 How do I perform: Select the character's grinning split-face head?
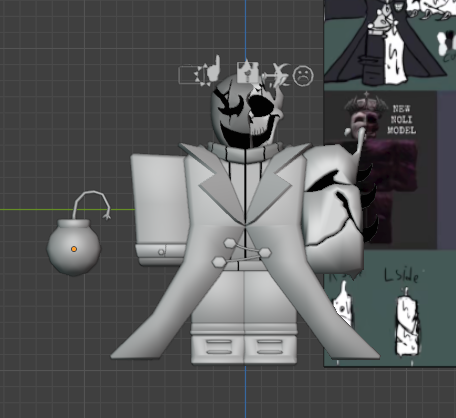click(x=247, y=112)
